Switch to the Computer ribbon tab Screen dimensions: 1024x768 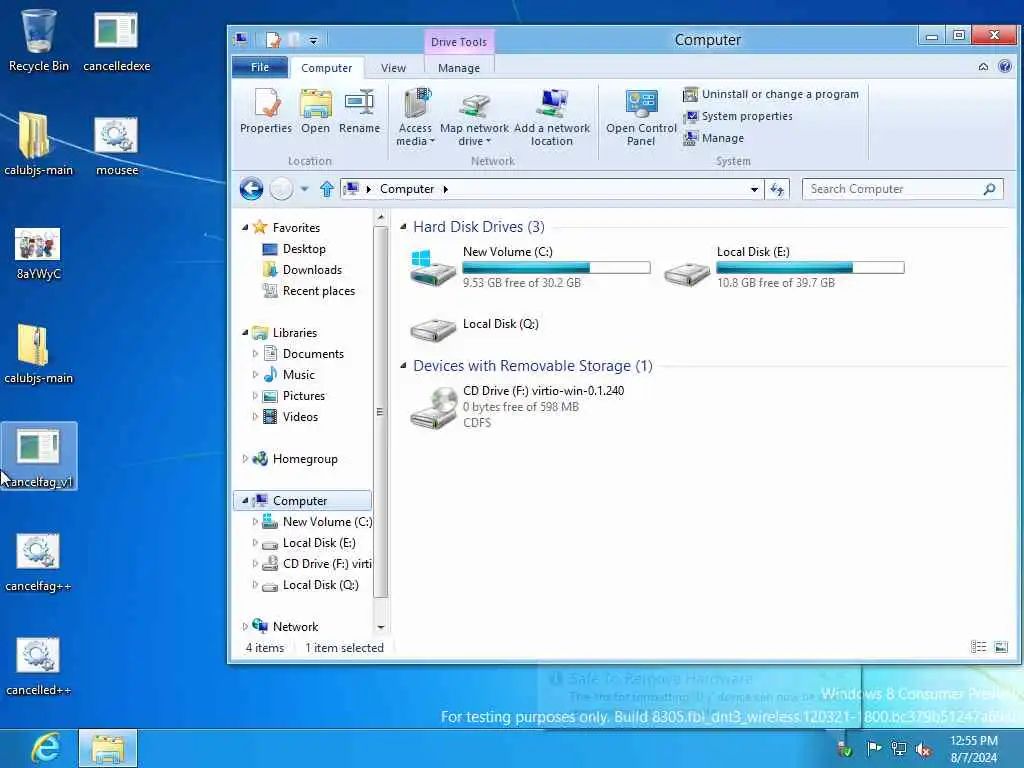pos(327,68)
